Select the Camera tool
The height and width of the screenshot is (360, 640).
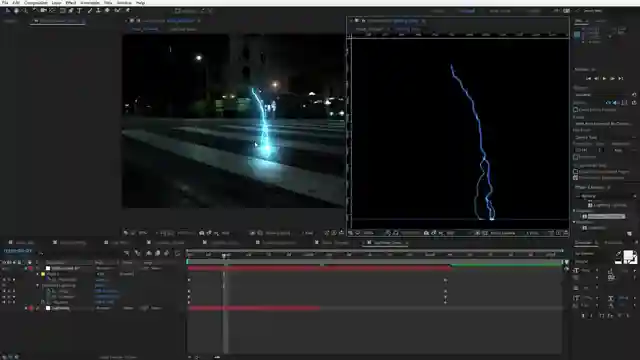43,11
